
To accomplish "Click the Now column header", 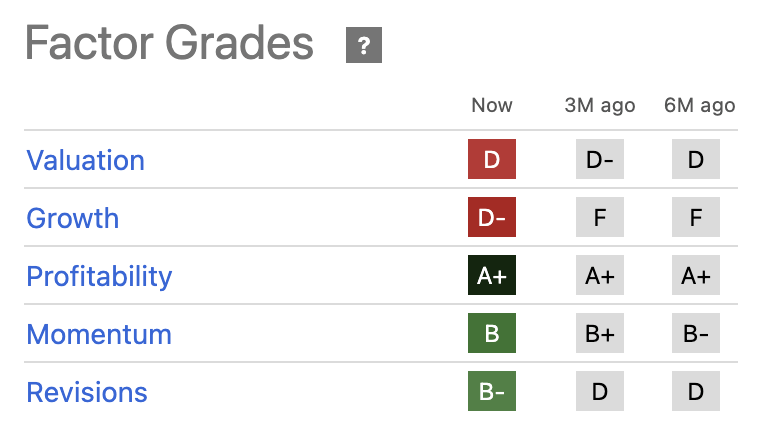I will (492, 105).
